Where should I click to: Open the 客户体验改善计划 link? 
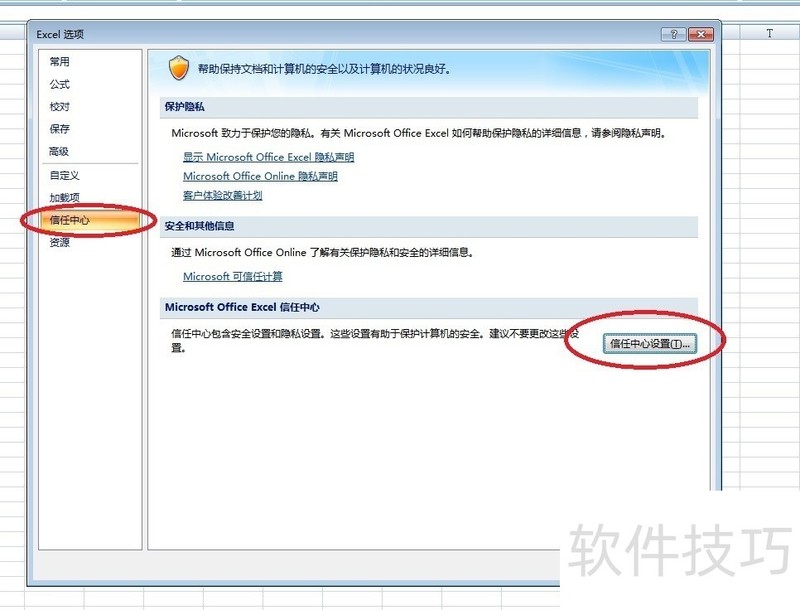tap(222, 195)
